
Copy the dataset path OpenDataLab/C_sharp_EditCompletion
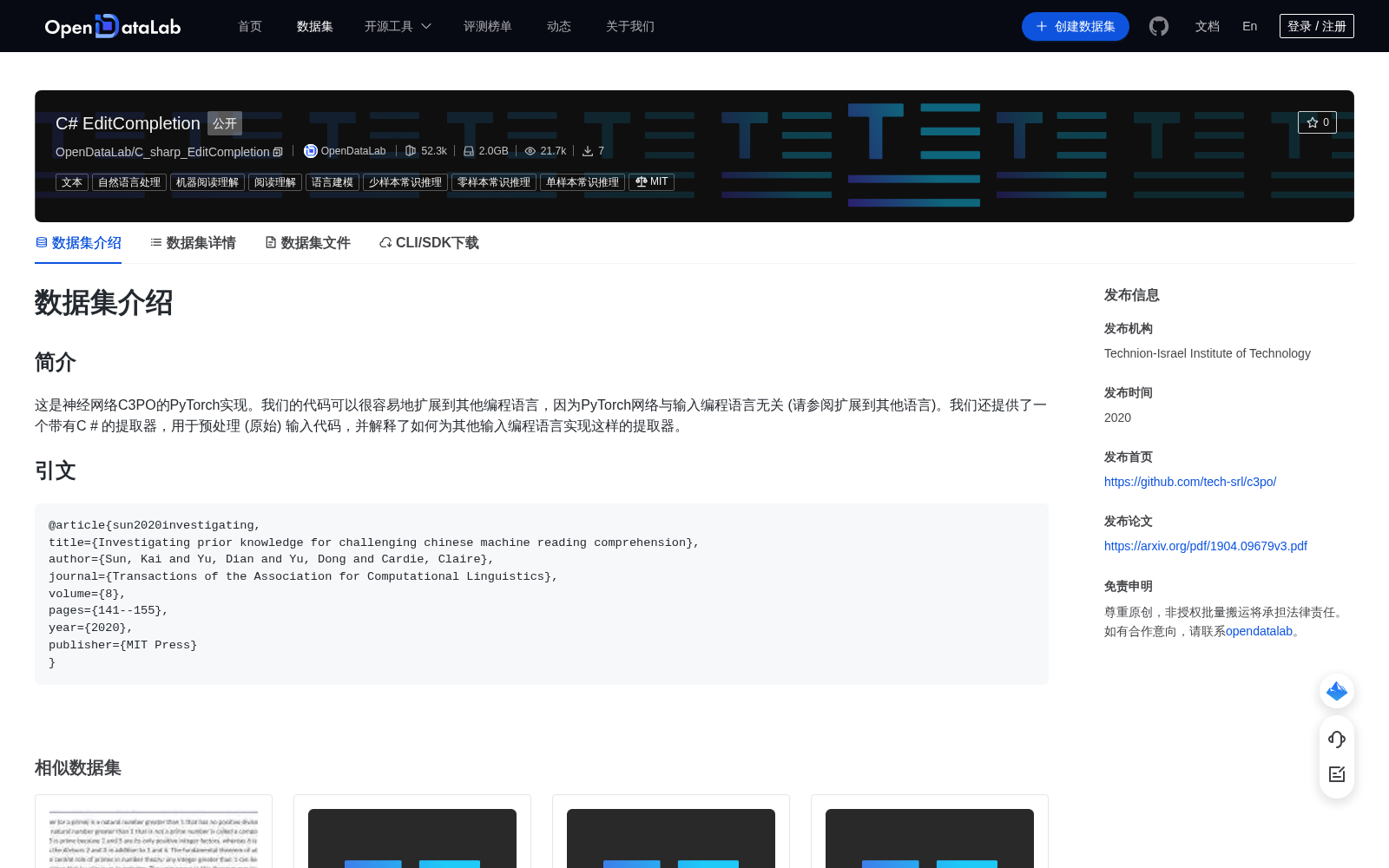[x=278, y=152]
